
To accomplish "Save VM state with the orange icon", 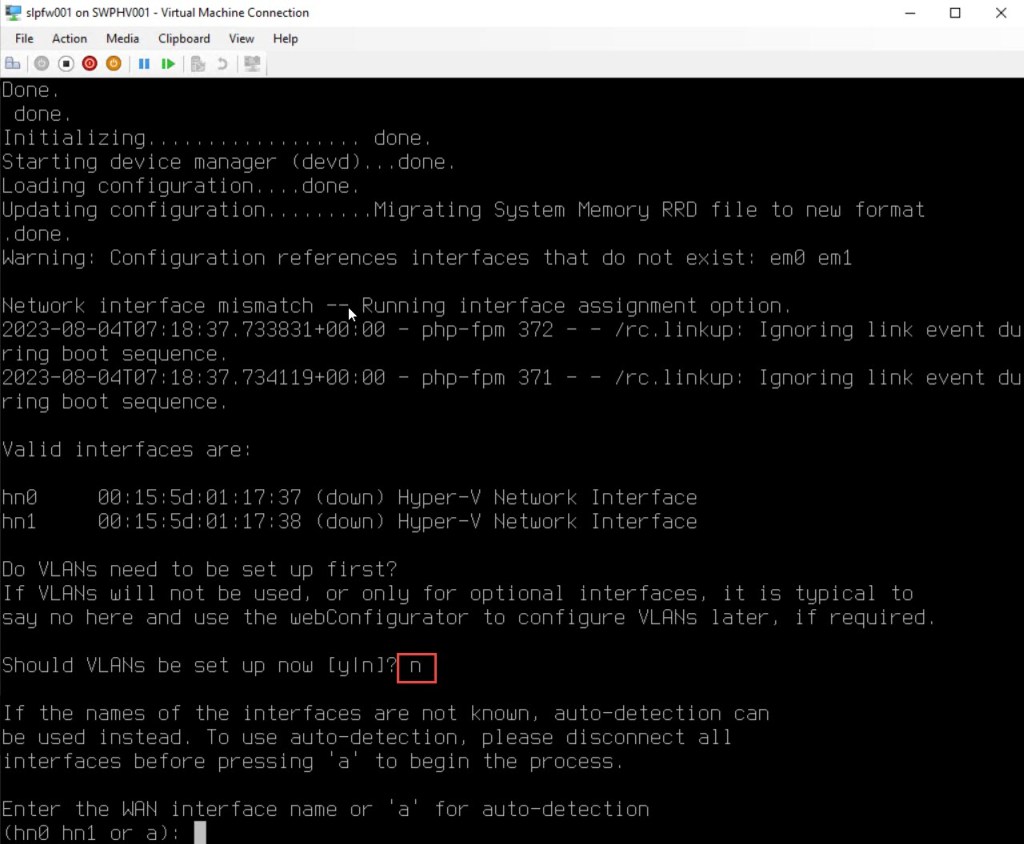I will 114,64.
